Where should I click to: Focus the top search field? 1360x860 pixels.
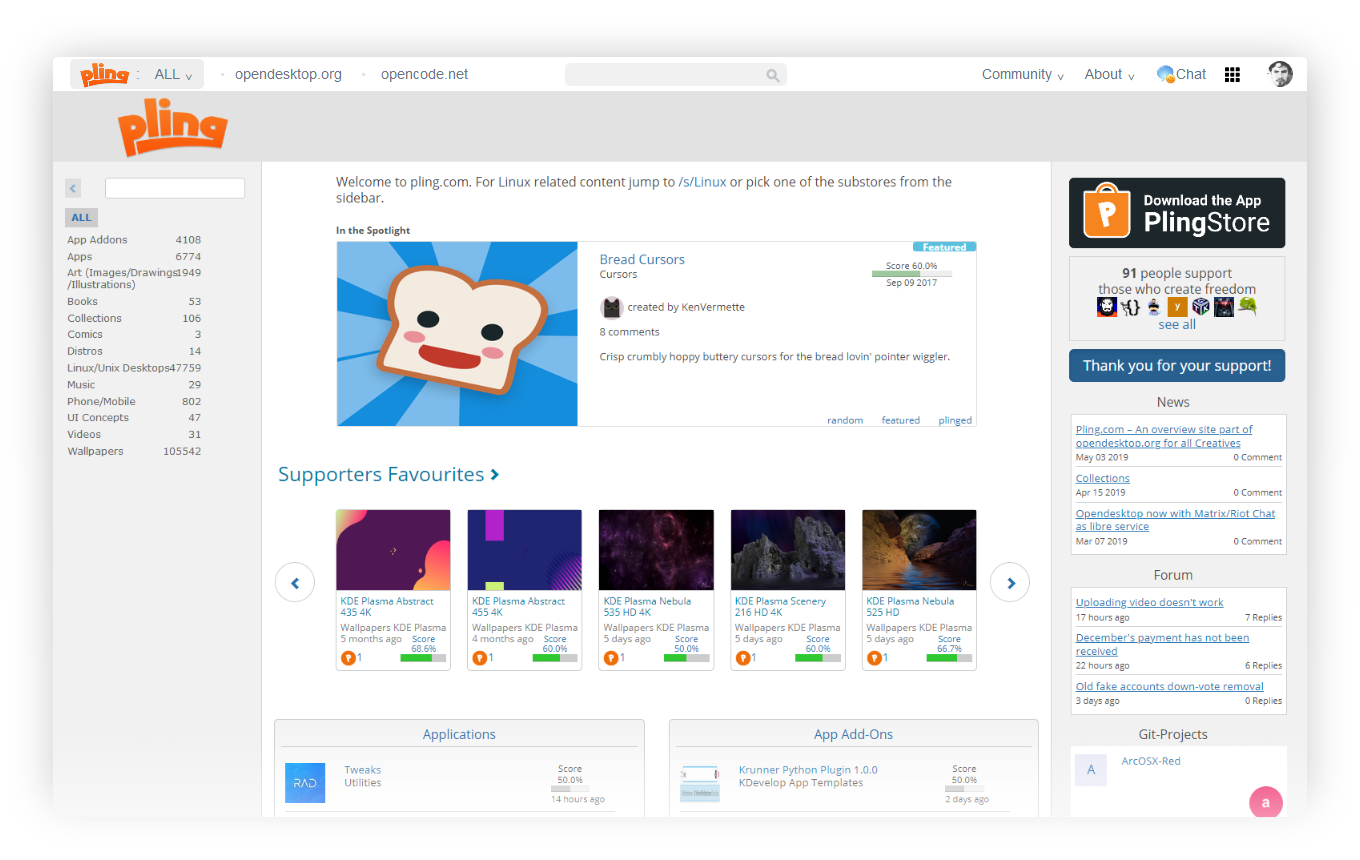[x=676, y=75]
